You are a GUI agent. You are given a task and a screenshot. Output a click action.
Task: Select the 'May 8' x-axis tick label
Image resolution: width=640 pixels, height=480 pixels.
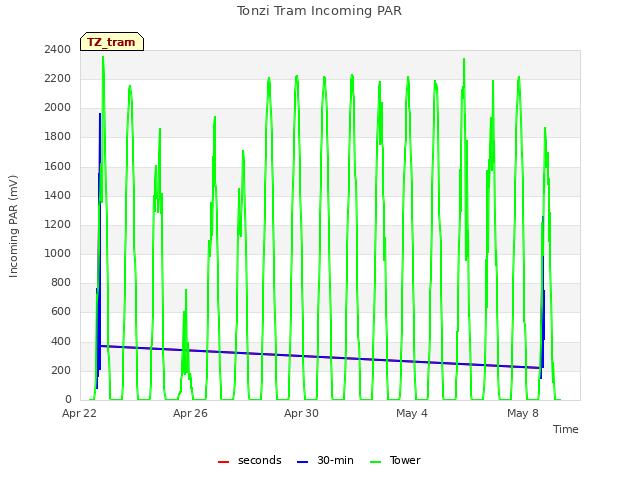coord(523,413)
